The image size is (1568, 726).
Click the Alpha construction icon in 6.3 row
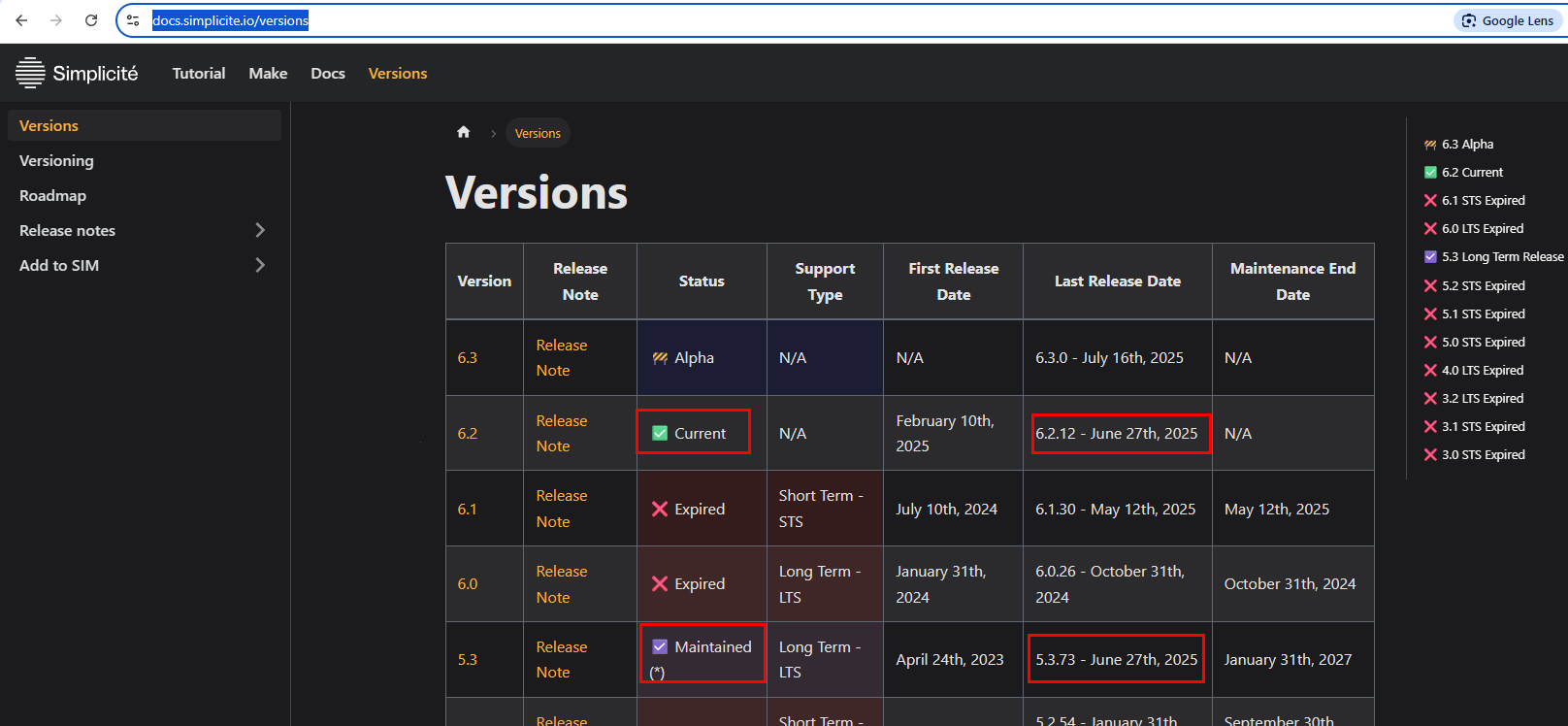(x=660, y=358)
